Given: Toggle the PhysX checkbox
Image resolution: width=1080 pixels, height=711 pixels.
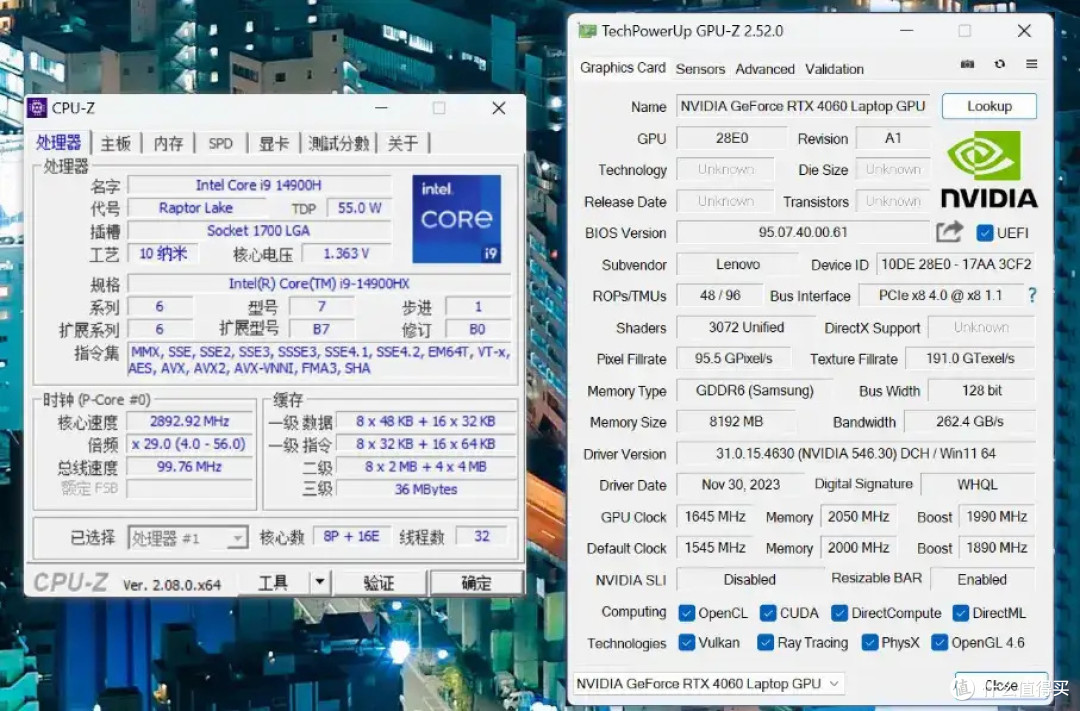Looking at the screenshot, I should coord(869,642).
